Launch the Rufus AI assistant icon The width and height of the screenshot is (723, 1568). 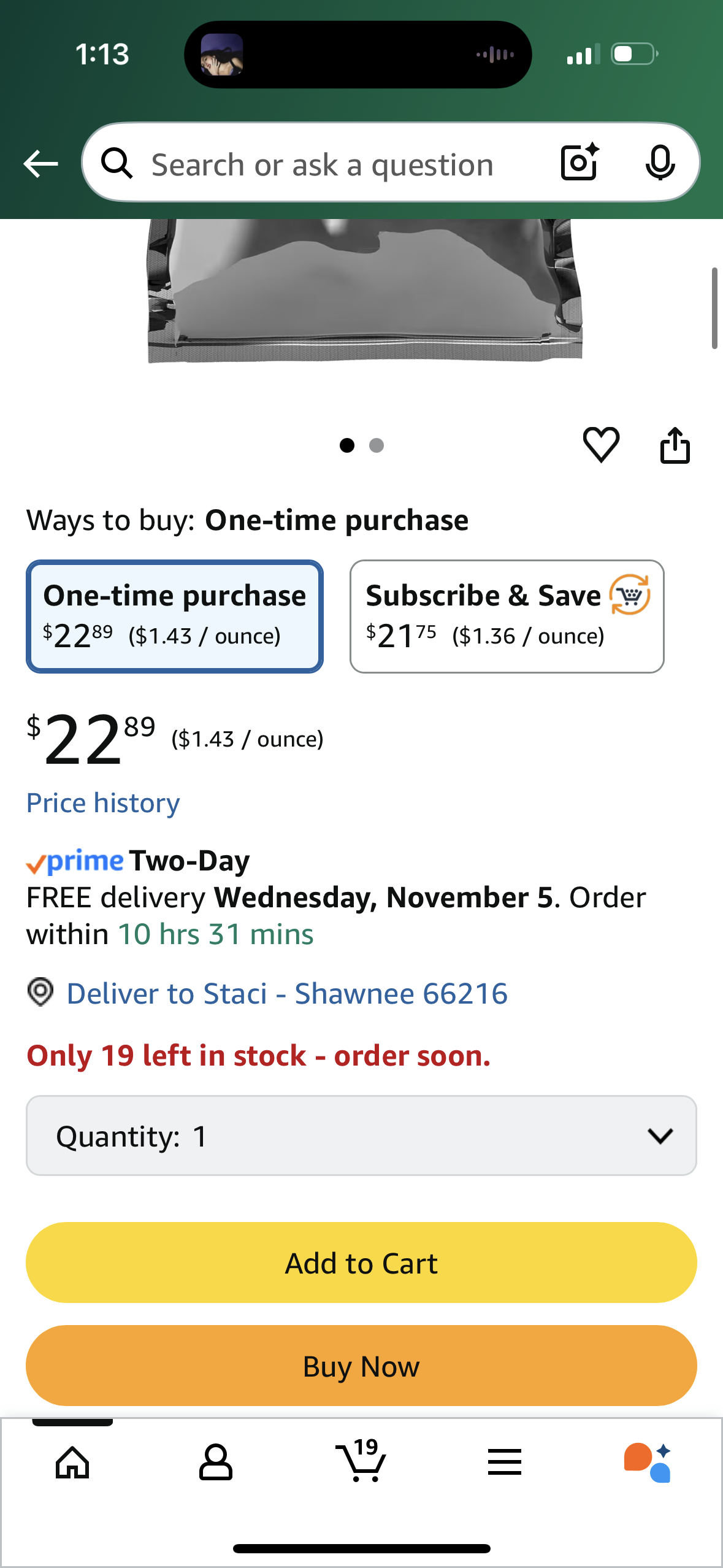pos(648,1462)
